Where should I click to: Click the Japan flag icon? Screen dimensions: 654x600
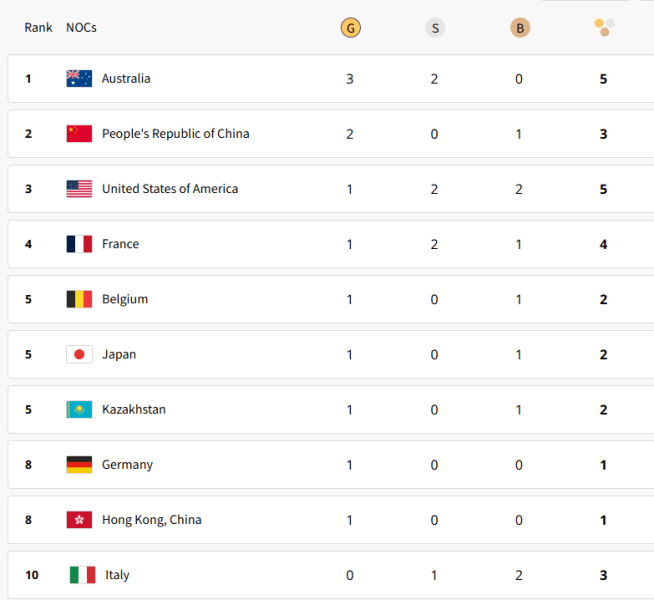click(79, 354)
